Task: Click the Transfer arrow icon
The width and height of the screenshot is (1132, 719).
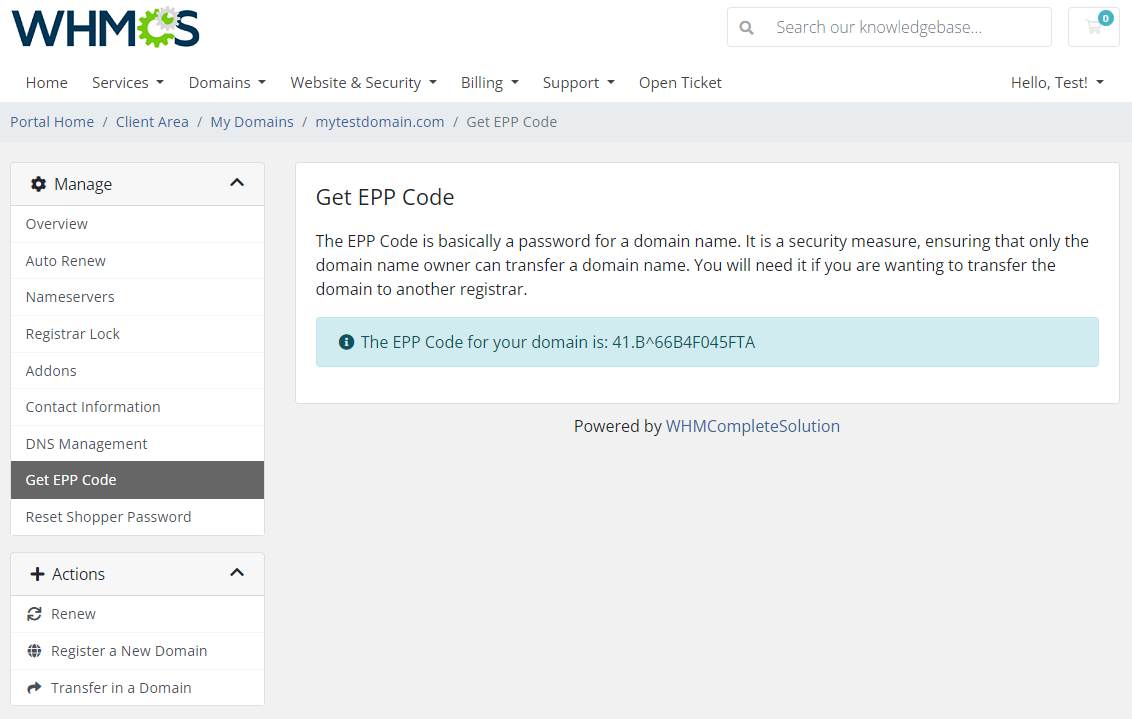Action: (x=35, y=688)
